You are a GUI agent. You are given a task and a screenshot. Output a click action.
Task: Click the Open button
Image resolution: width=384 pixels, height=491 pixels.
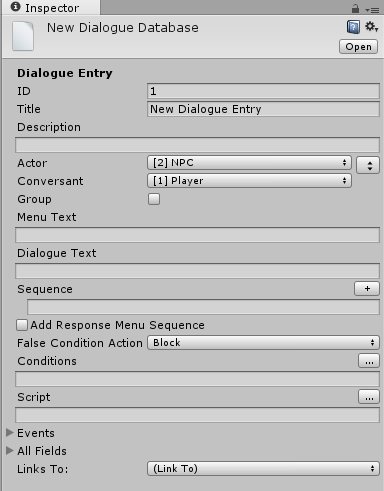358,47
